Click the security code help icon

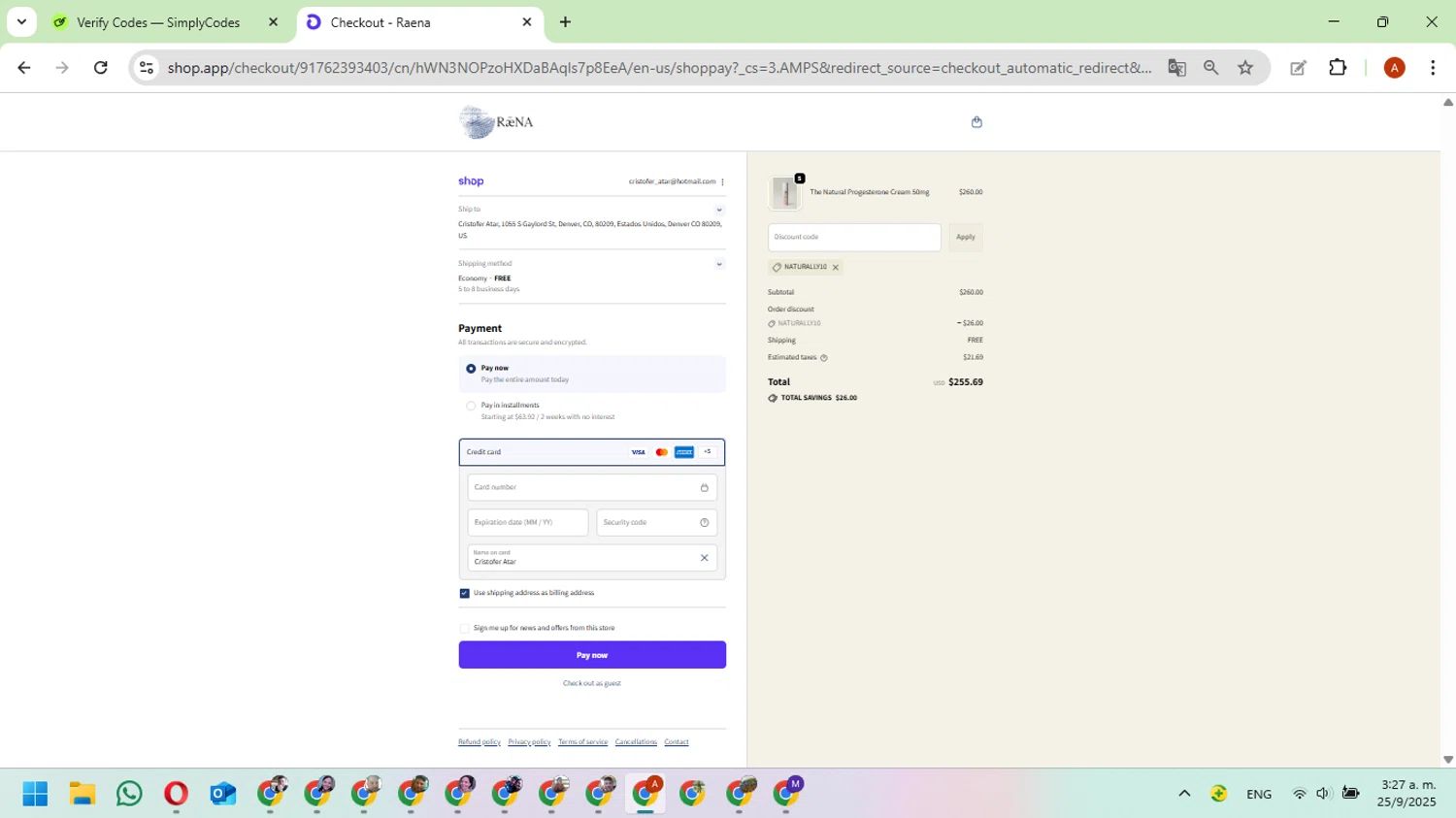click(x=704, y=522)
